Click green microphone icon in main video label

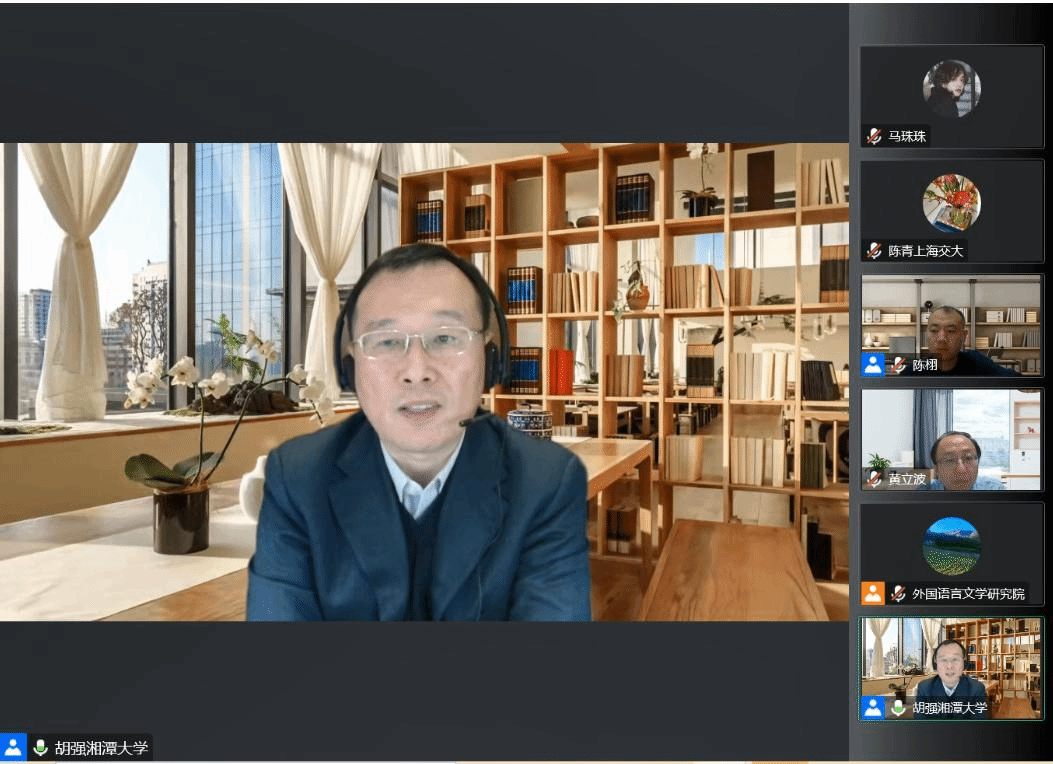pos(41,747)
